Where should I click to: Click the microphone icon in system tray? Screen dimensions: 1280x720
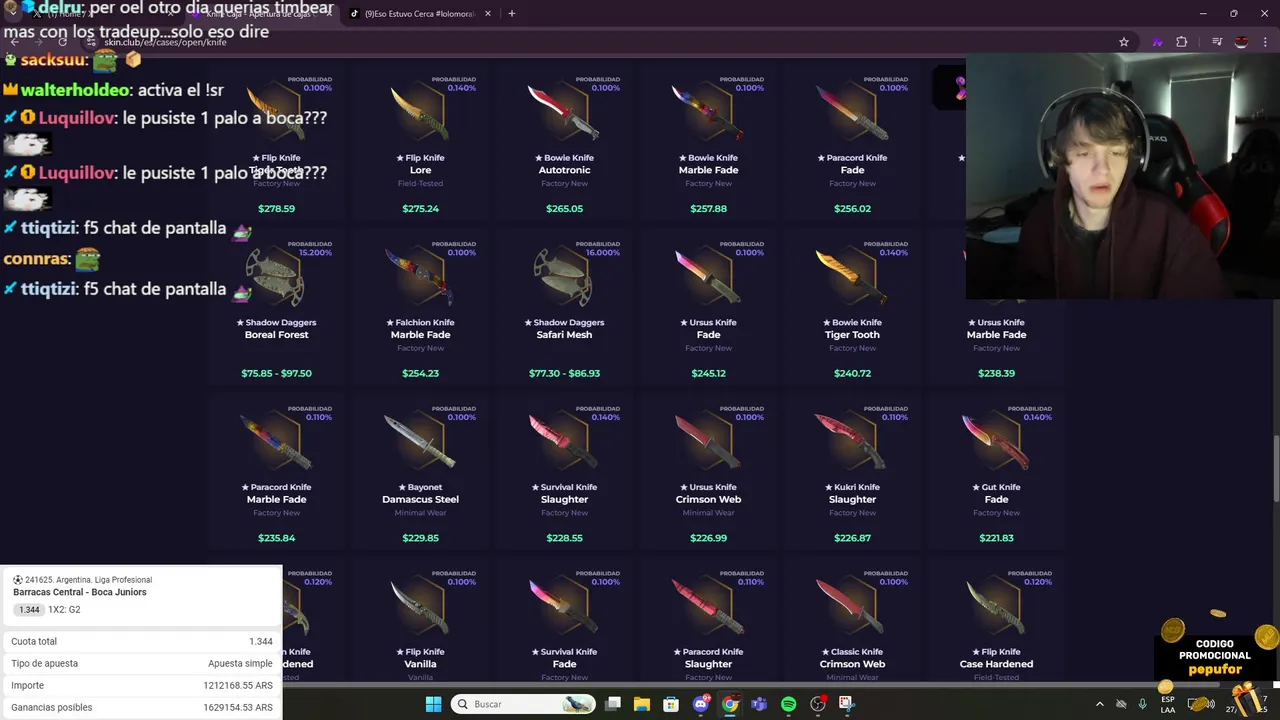tap(1143, 704)
